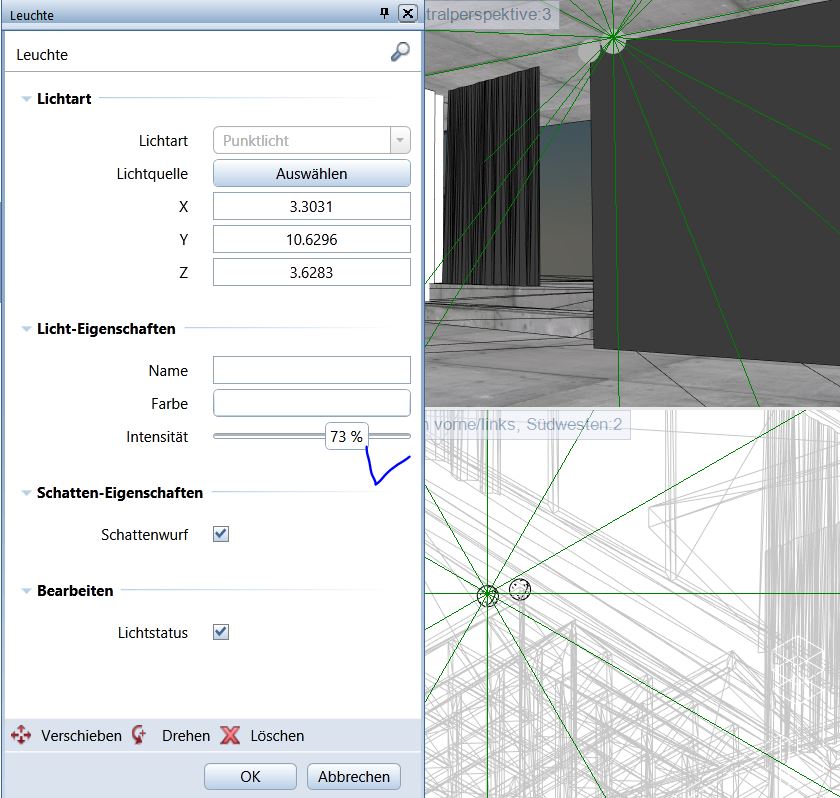Click the magnifier search icon in Leuchte panel
Image resolution: width=840 pixels, height=798 pixels.
(x=400, y=53)
